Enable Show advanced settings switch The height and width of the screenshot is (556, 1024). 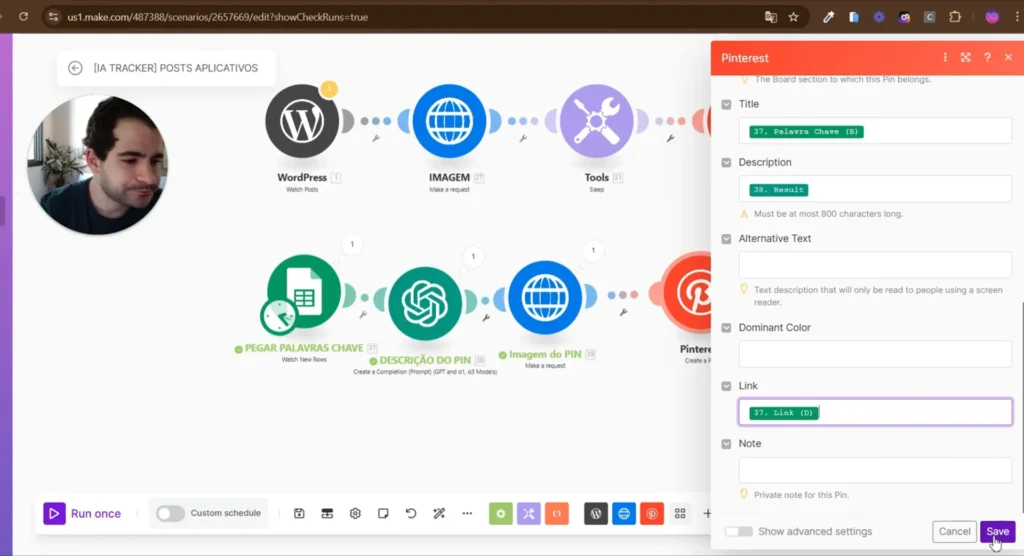click(x=739, y=532)
